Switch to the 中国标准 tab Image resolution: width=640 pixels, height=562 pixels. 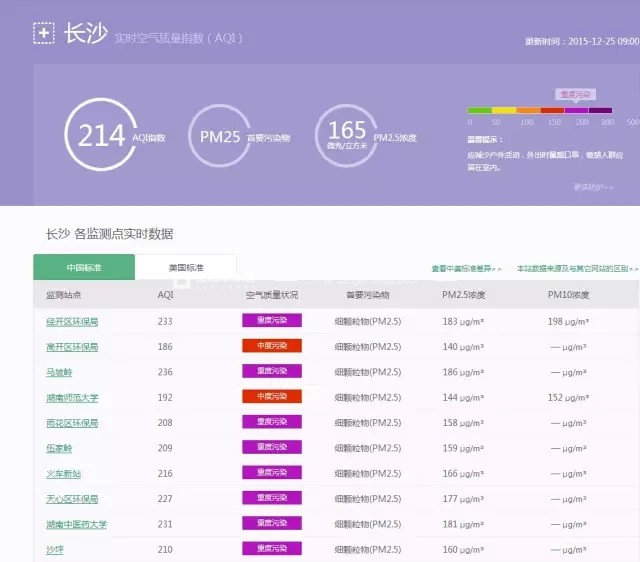pos(84,268)
